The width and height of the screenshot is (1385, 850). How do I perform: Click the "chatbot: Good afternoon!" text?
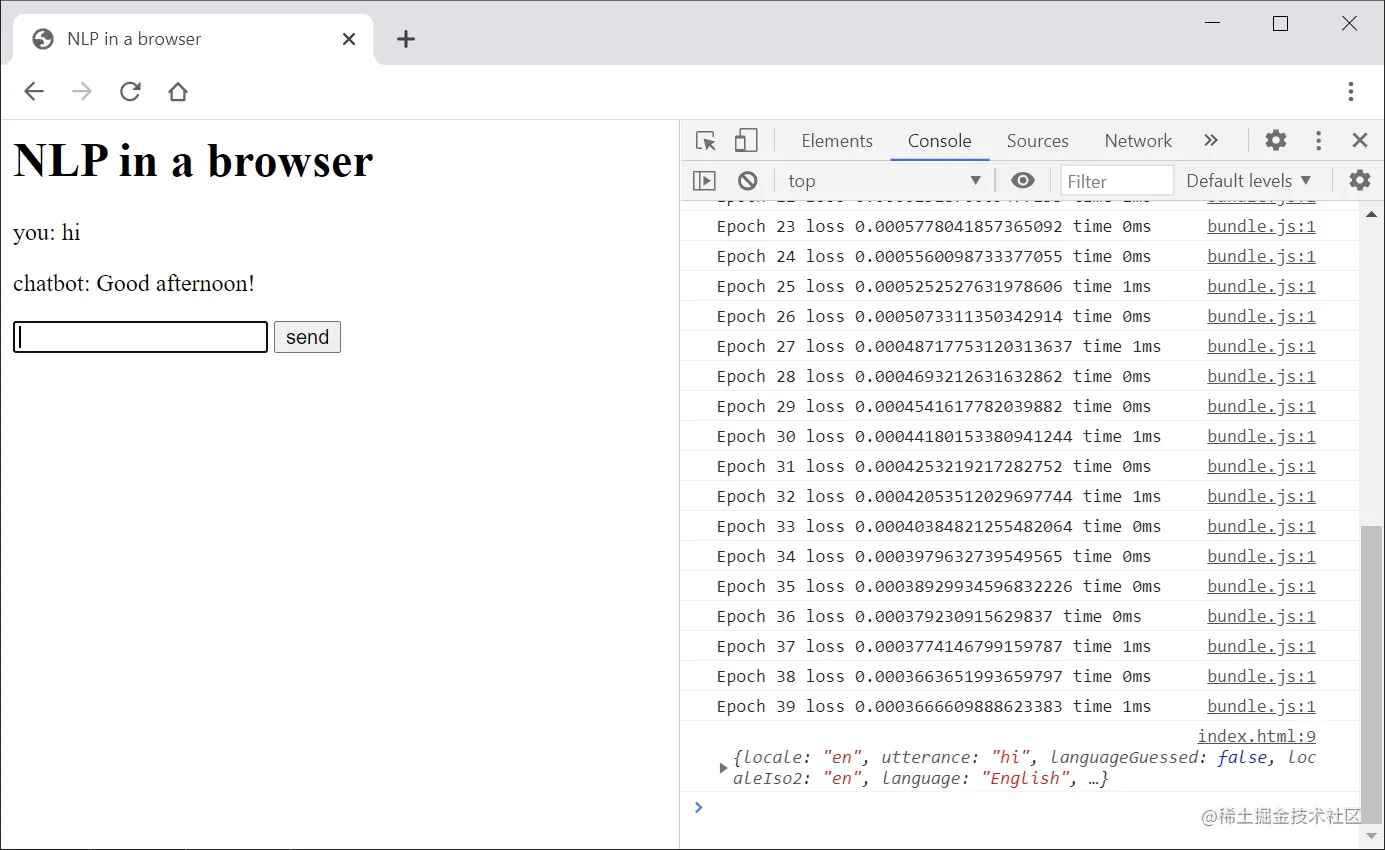[134, 284]
